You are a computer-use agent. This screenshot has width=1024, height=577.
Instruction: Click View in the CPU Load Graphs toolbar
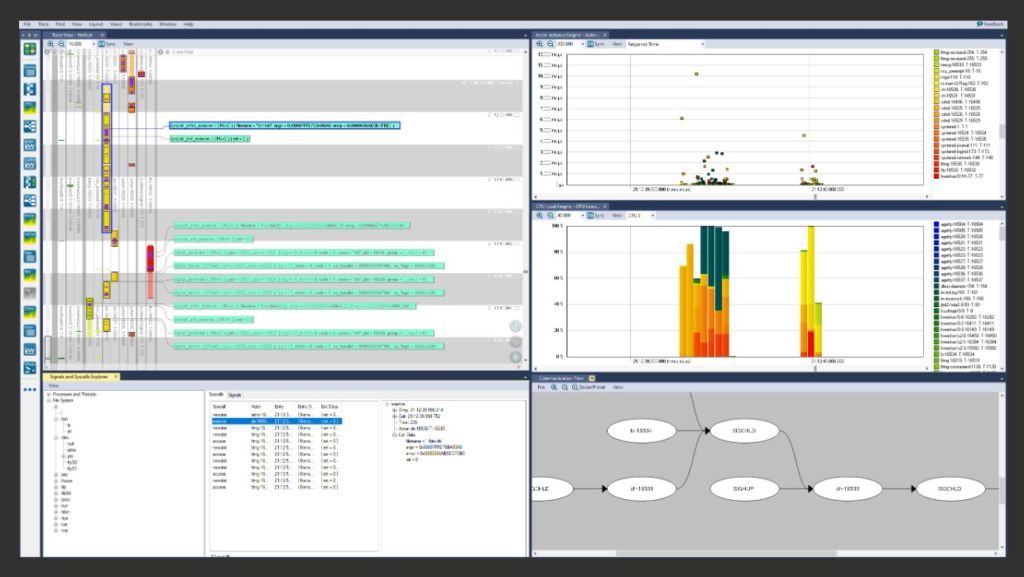[616, 215]
